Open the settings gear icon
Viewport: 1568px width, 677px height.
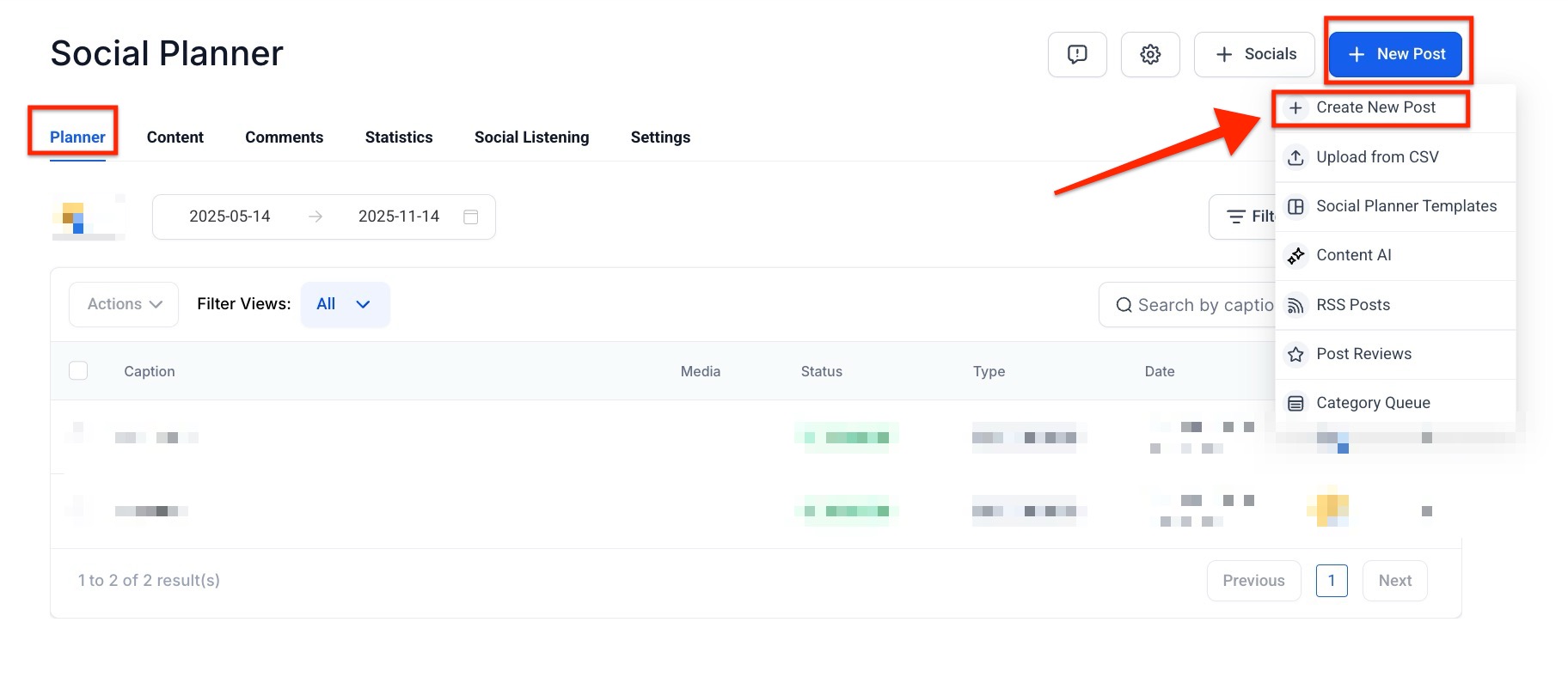(1149, 54)
